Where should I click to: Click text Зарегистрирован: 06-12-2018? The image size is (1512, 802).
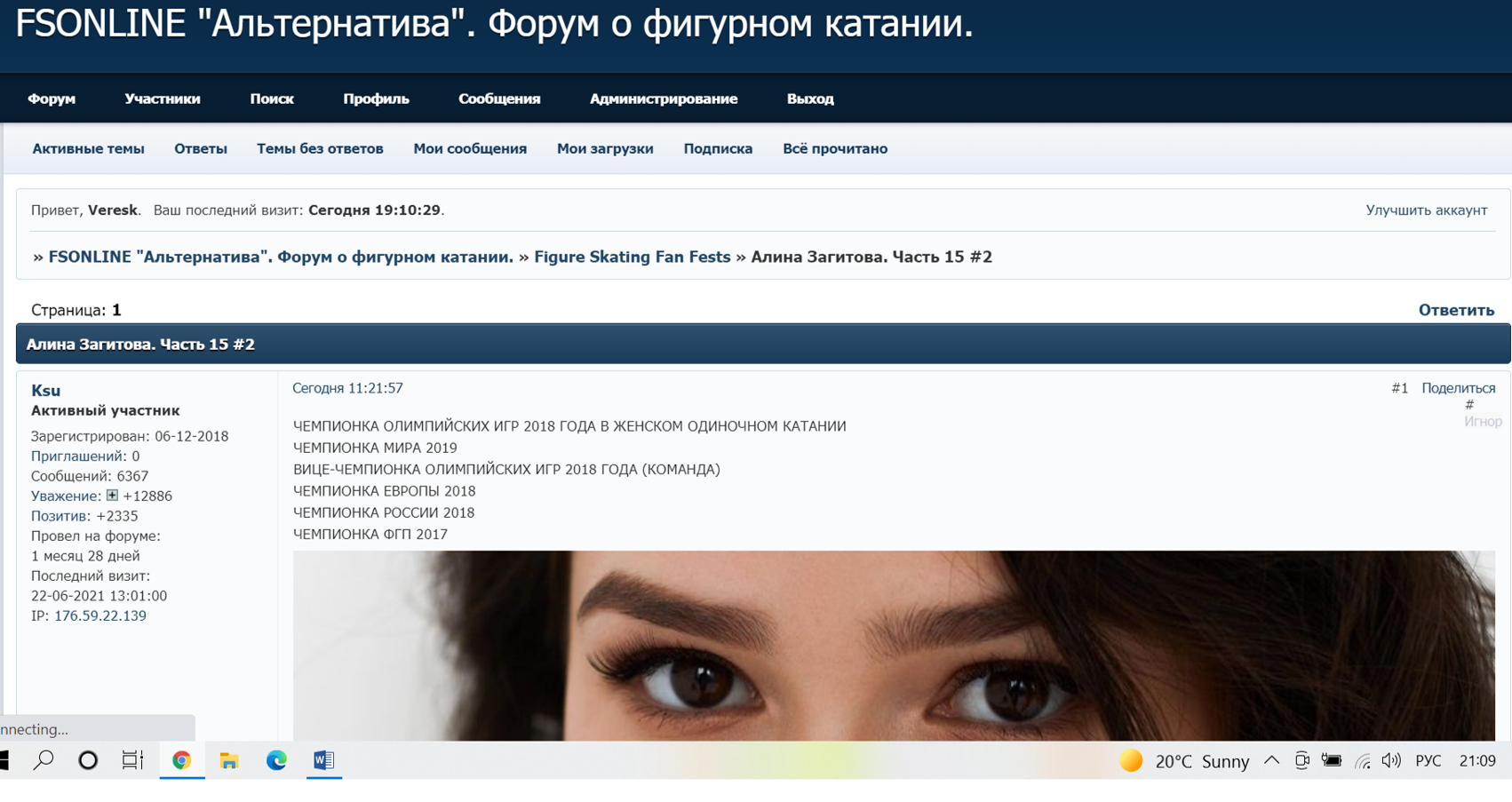130,436
